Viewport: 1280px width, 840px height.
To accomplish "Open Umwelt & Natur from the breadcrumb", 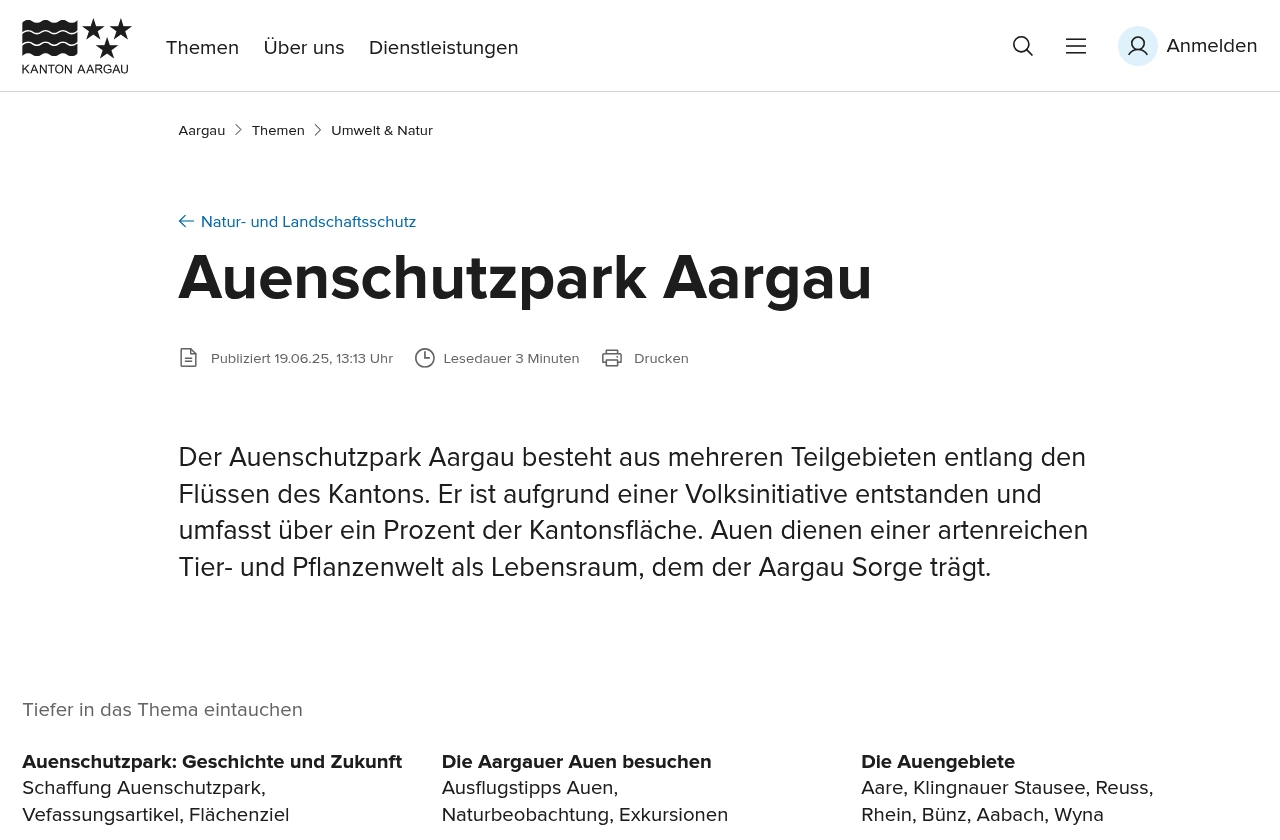I will pos(382,130).
